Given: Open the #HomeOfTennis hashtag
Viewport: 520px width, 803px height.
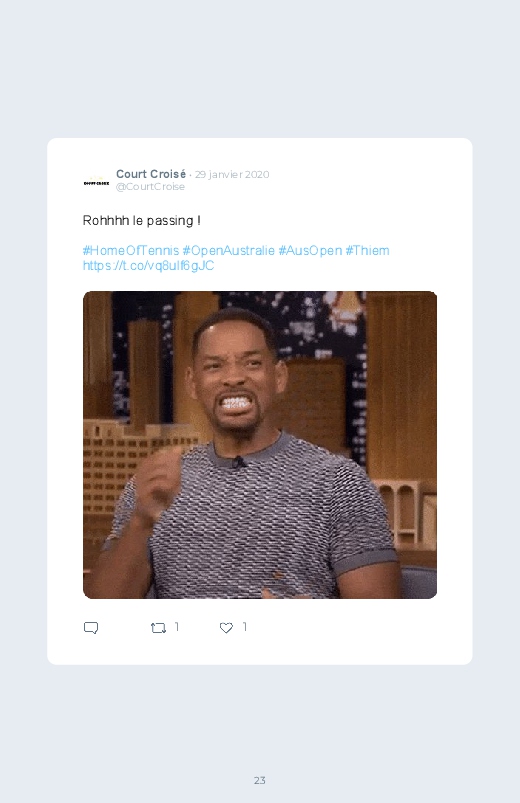Looking at the screenshot, I should click(131, 250).
